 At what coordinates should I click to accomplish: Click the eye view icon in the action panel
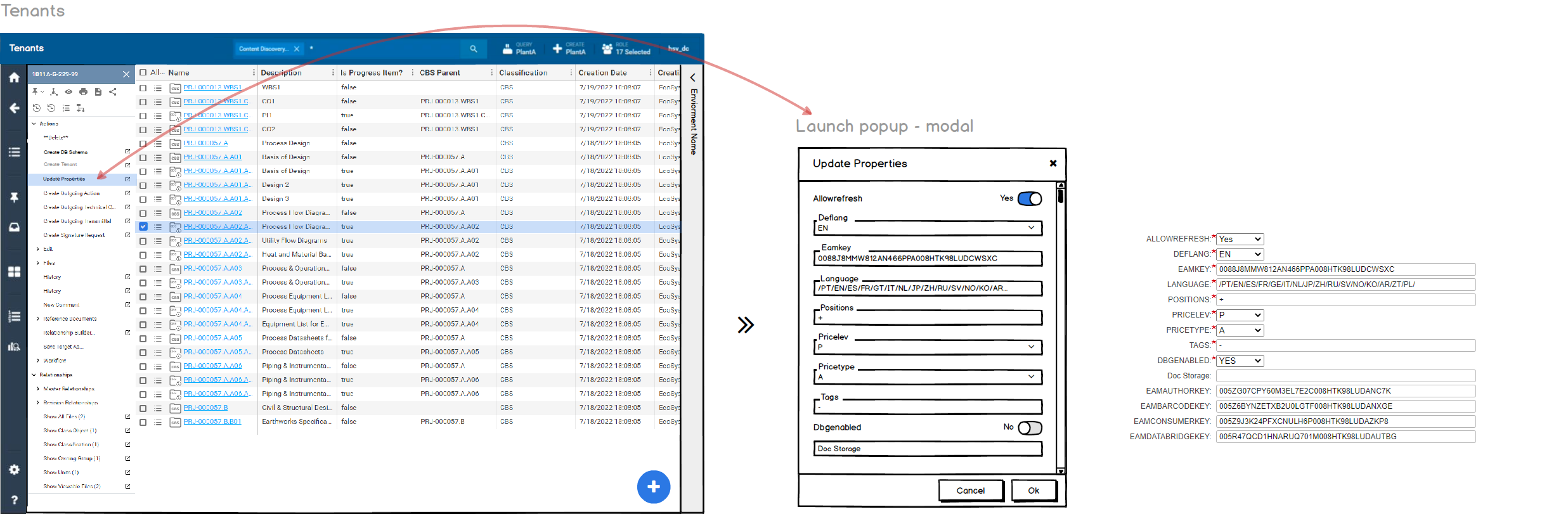(68, 92)
